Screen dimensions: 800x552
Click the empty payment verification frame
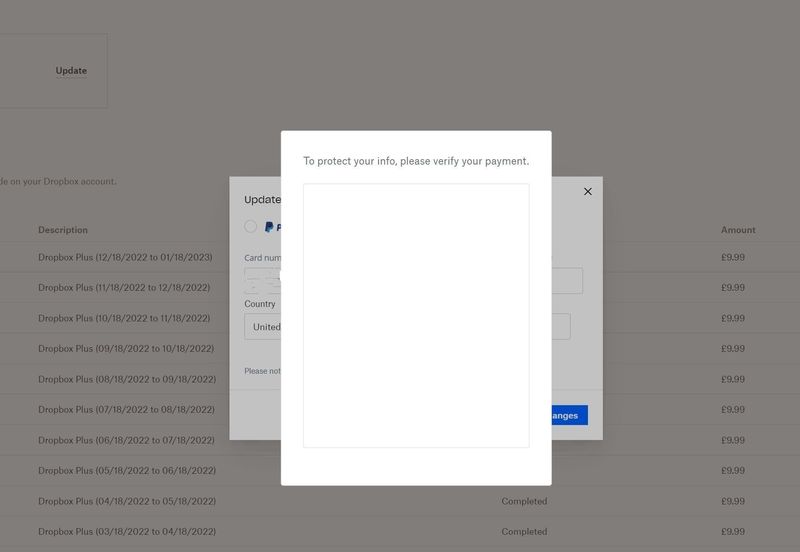coord(416,316)
